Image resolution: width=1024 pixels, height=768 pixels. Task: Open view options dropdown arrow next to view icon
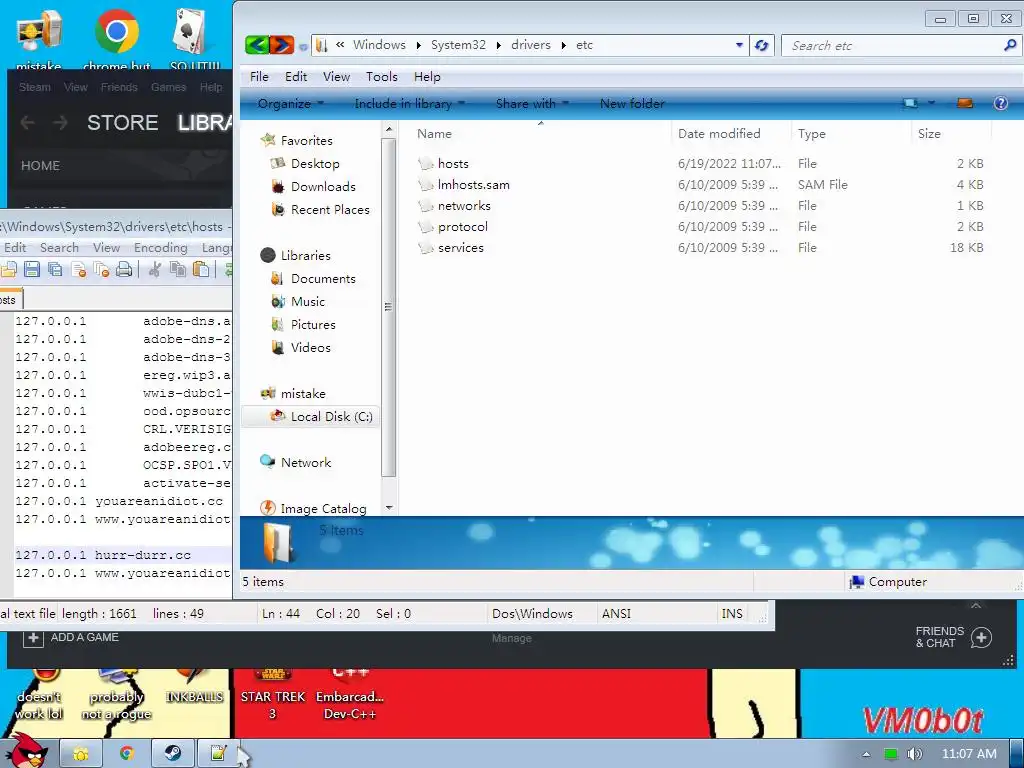tap(931, 103)
